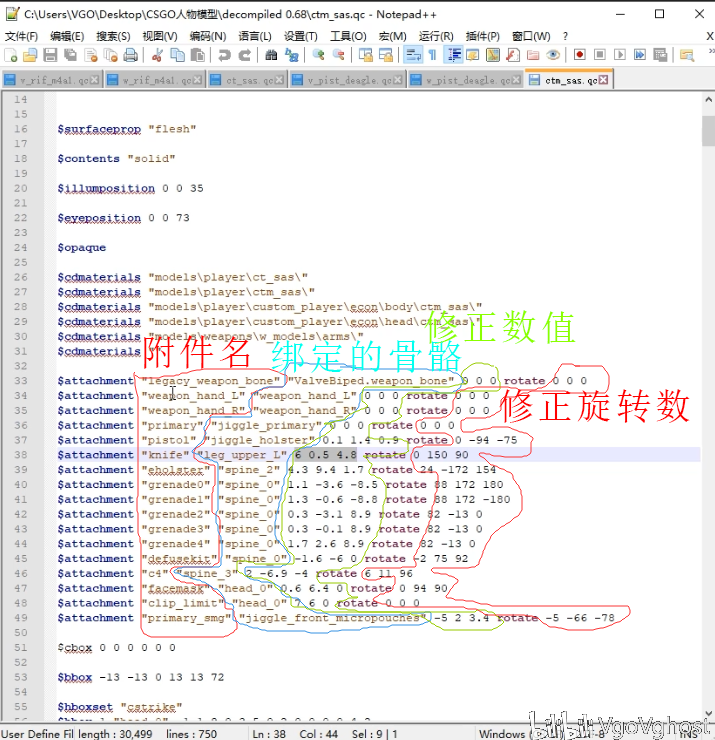Viewport: 715px width, 740px height.
Task: Open the 设置(T) menu
Action: coord(301,36)
